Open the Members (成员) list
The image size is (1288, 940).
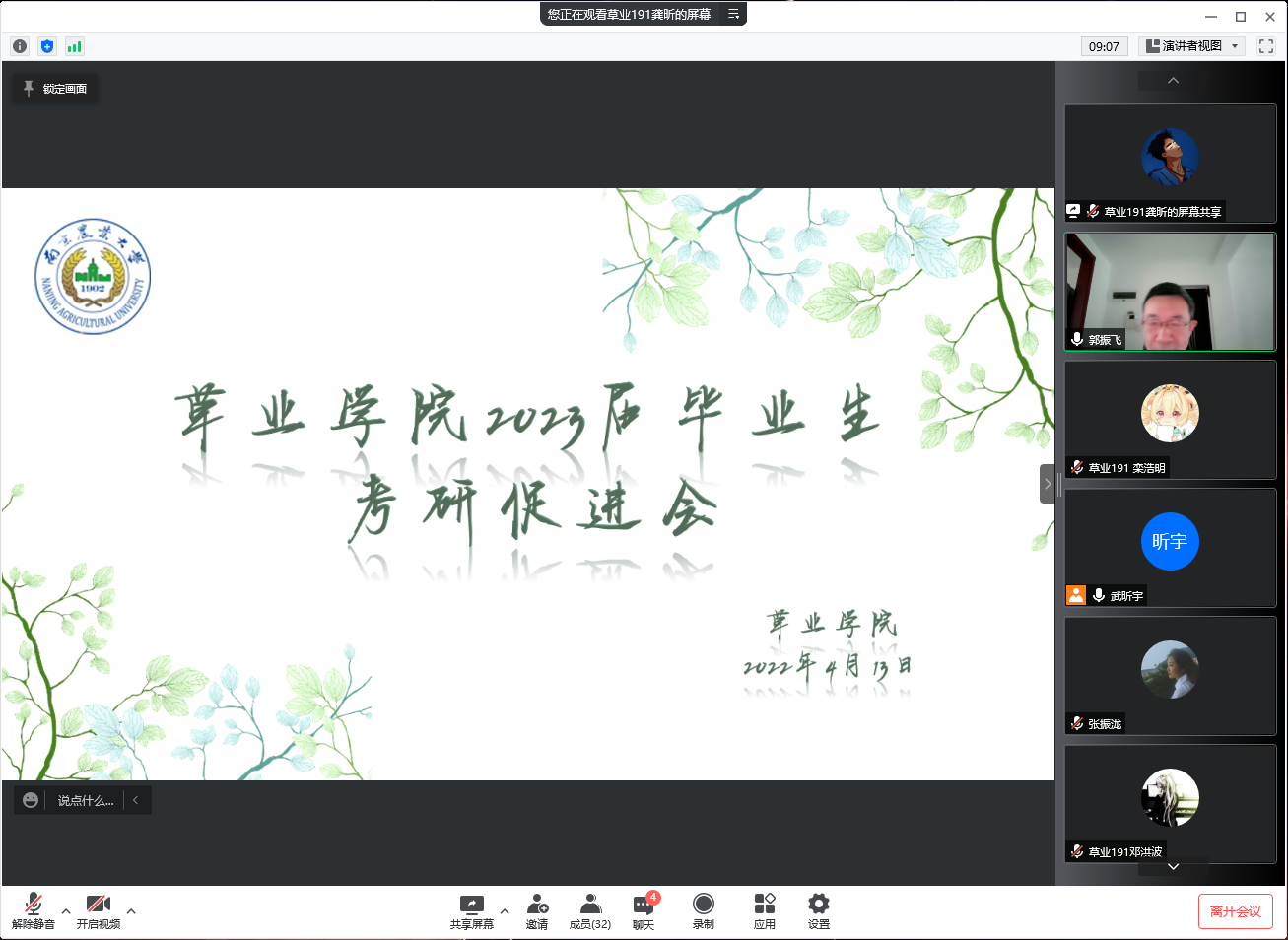pyautogui.click(x=589, y=910)
